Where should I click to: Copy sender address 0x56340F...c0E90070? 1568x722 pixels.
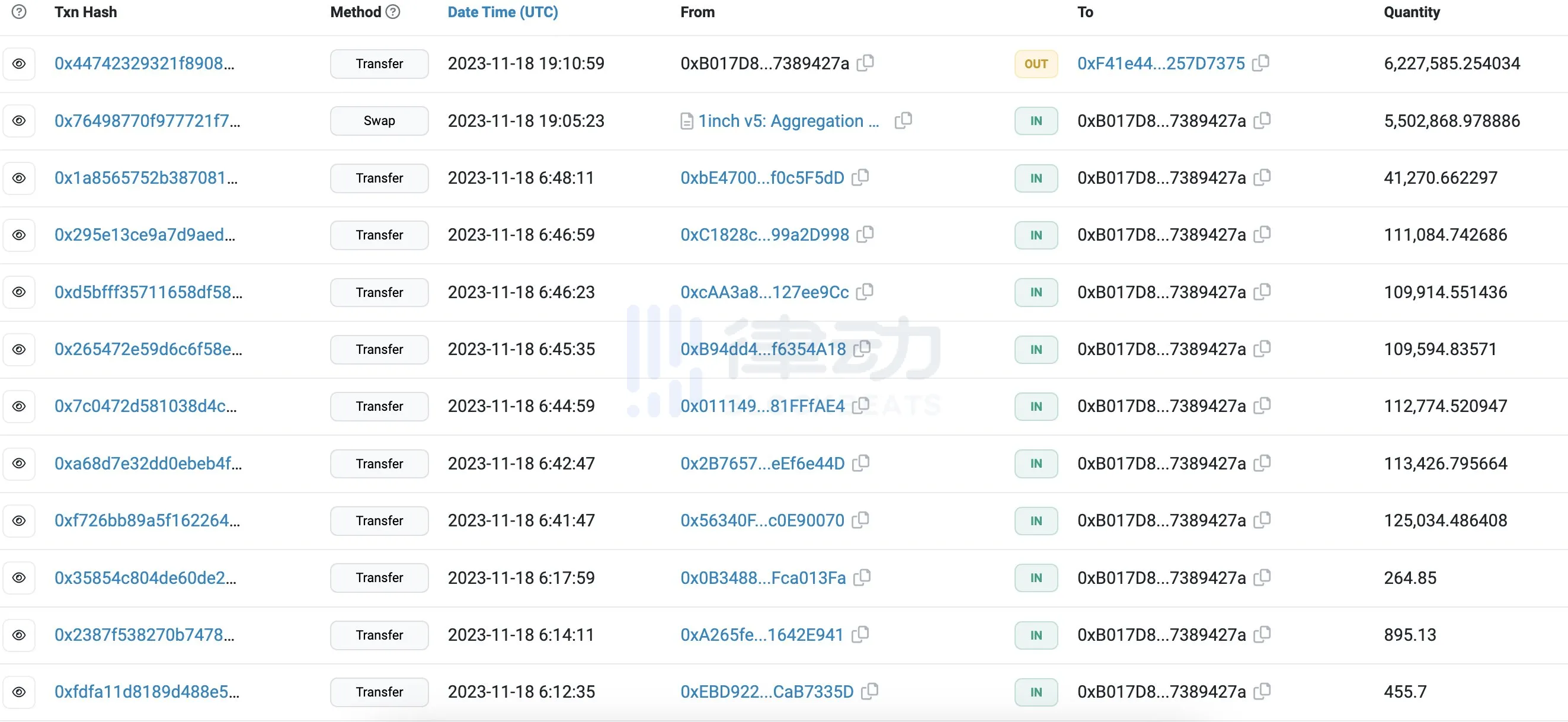point(860,520)
